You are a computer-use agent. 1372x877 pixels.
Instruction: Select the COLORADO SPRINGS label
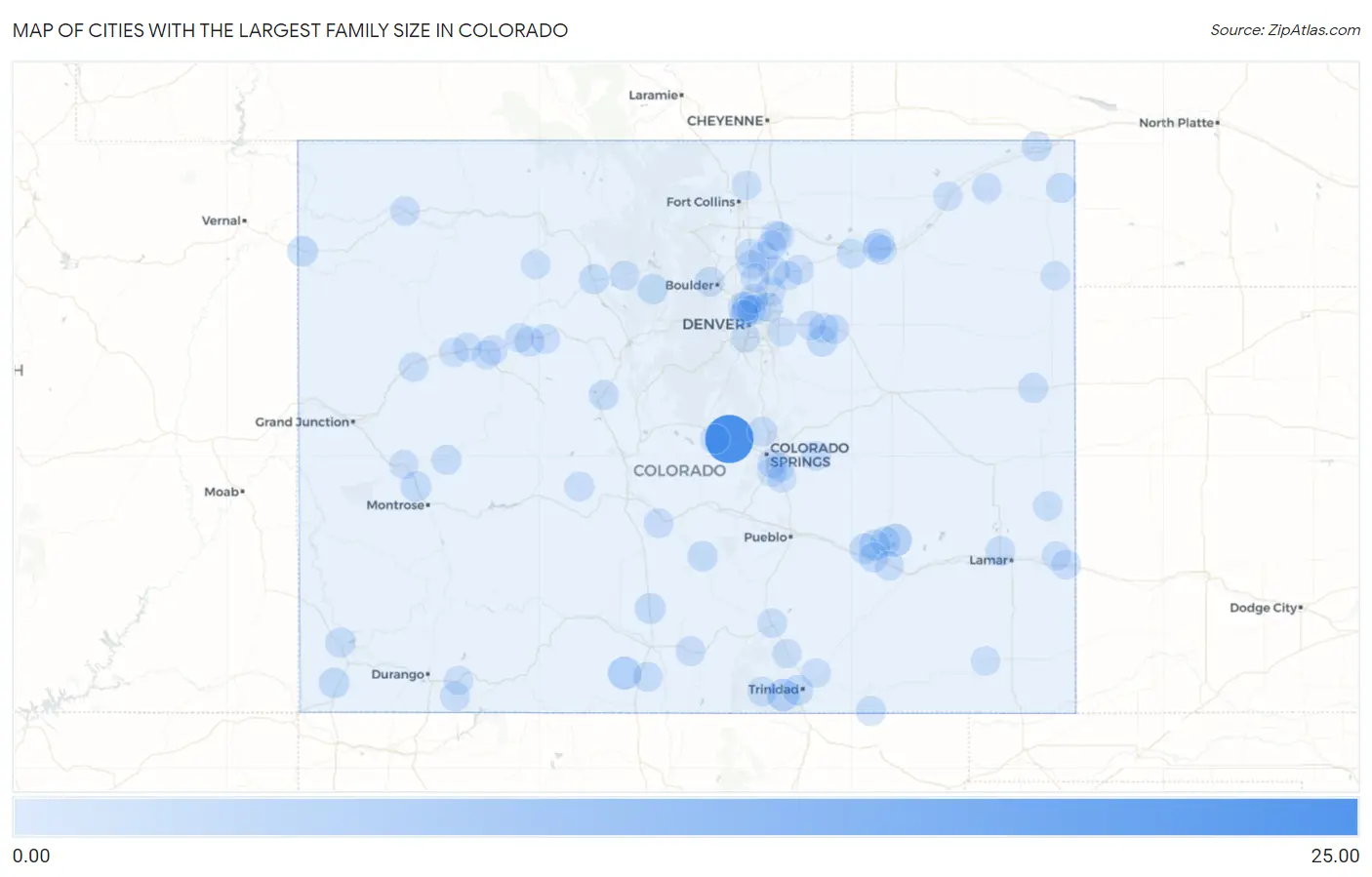[809, 455]
